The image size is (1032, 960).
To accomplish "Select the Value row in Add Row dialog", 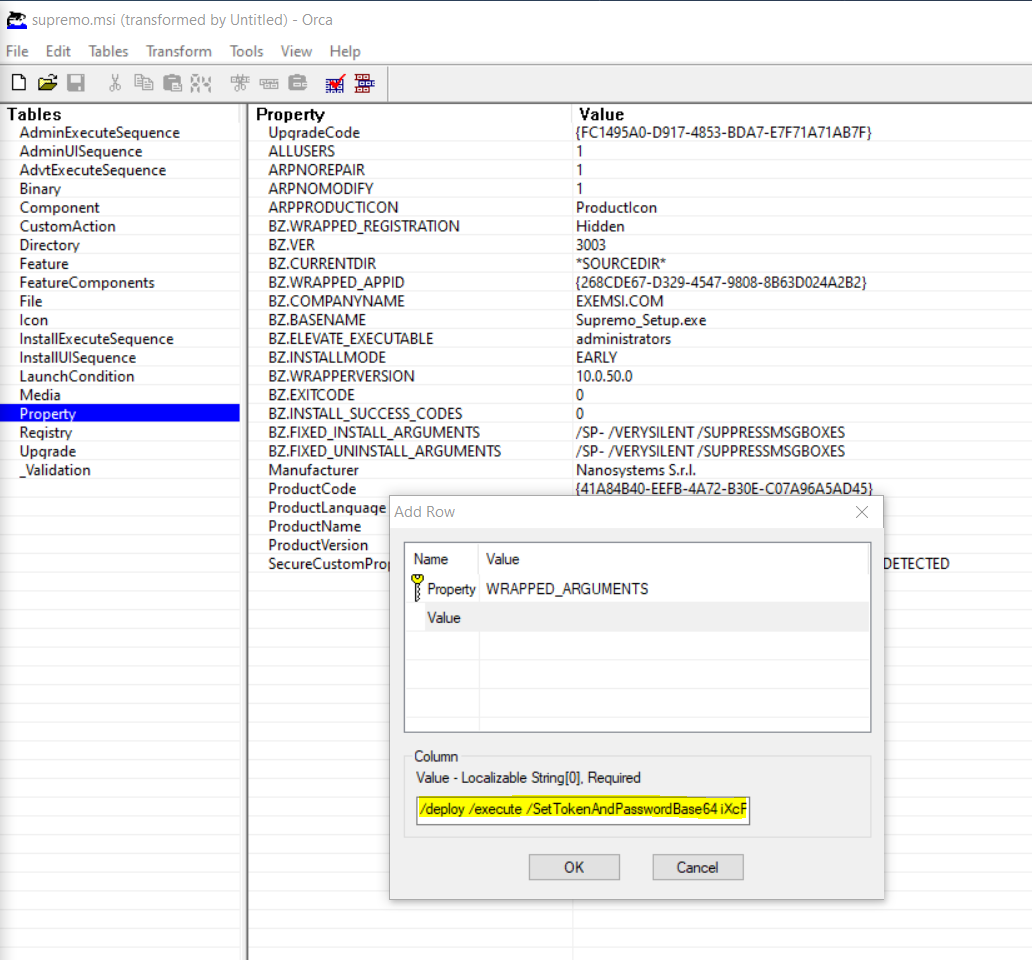I will 637,617.
